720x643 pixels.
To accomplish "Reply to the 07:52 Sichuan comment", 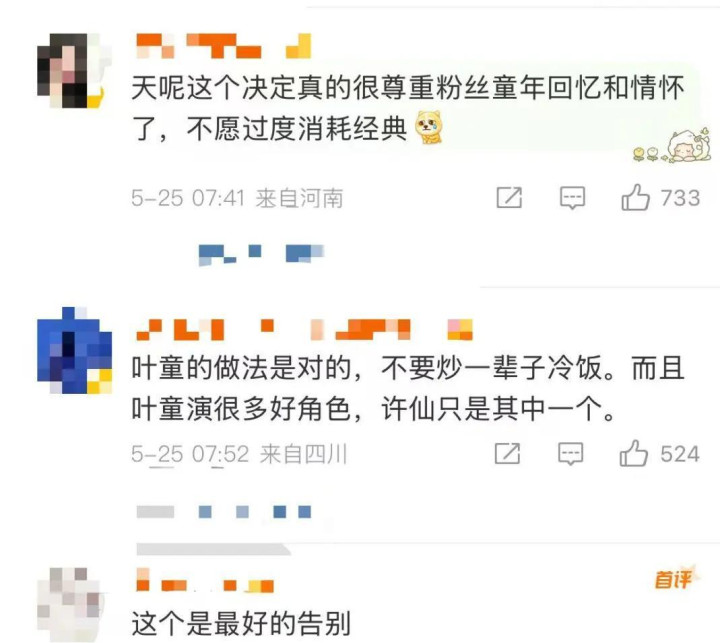I will (x=570, y=454).
